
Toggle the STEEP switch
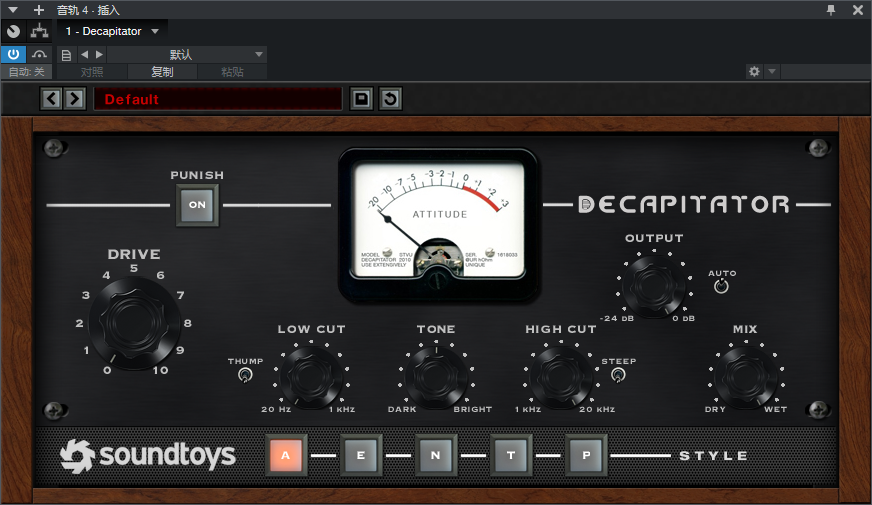point(618,375)
